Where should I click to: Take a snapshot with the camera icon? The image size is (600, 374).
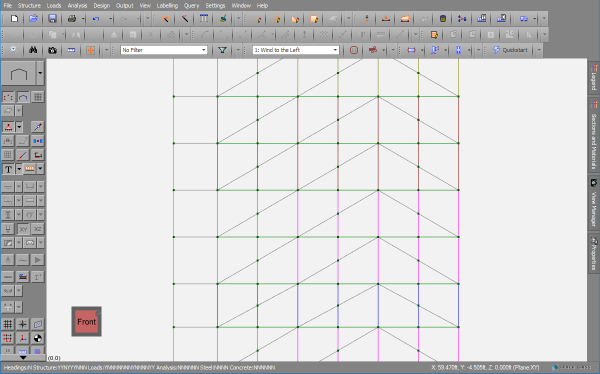point(52,50)
